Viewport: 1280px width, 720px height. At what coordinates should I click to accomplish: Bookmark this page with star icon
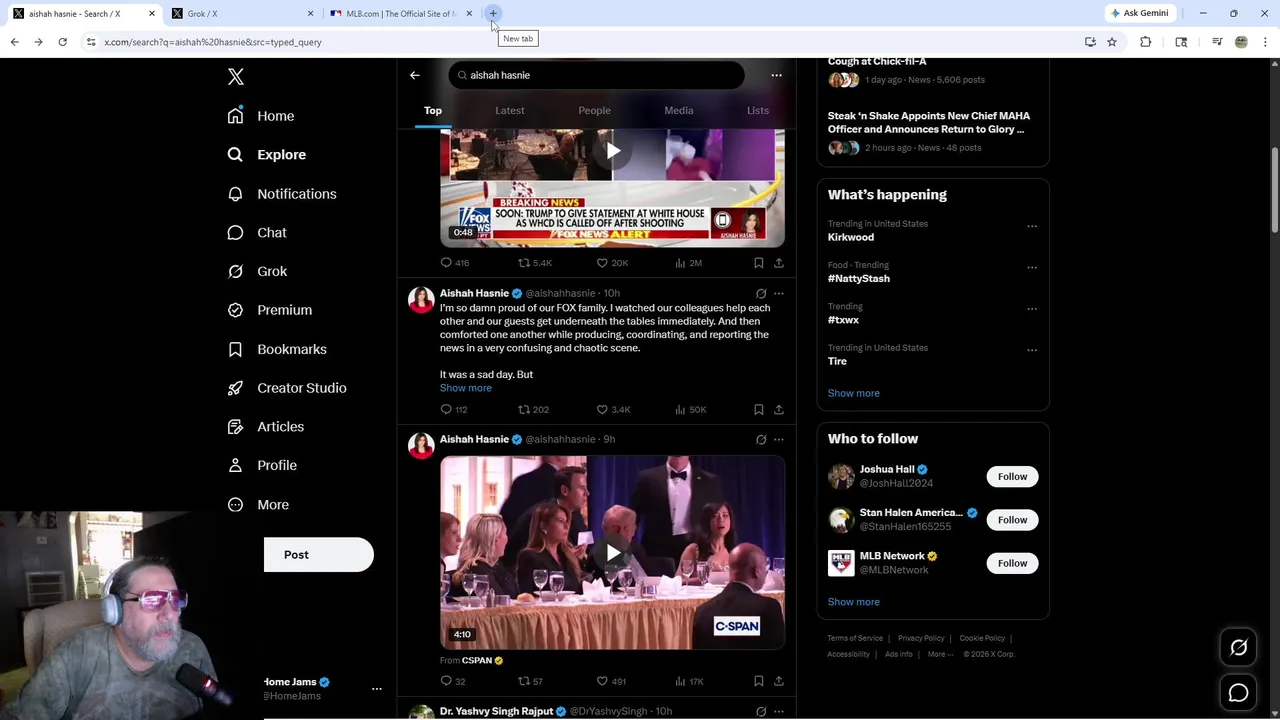1111,42
